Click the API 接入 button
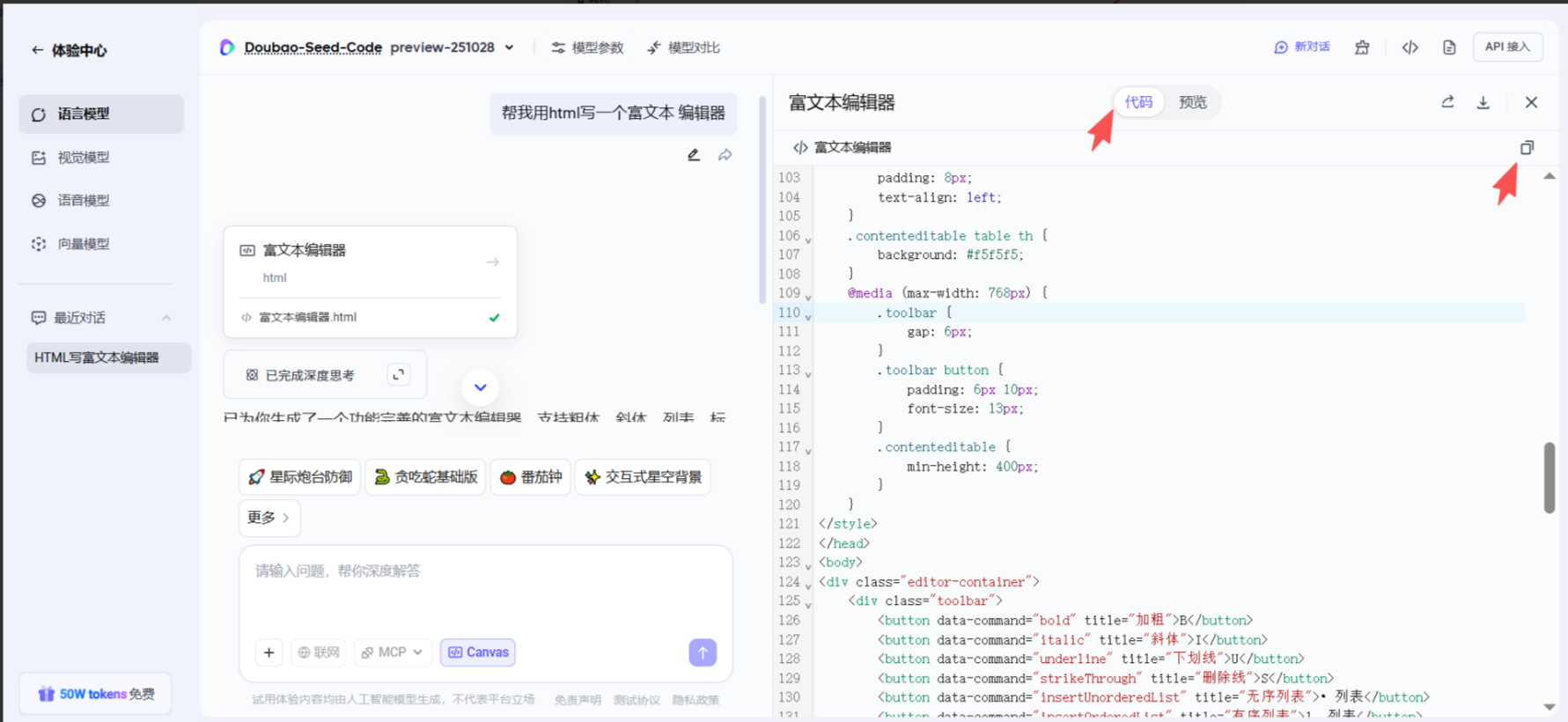Viewport: 1568px width, 722px height. (x=1507, y=48)
